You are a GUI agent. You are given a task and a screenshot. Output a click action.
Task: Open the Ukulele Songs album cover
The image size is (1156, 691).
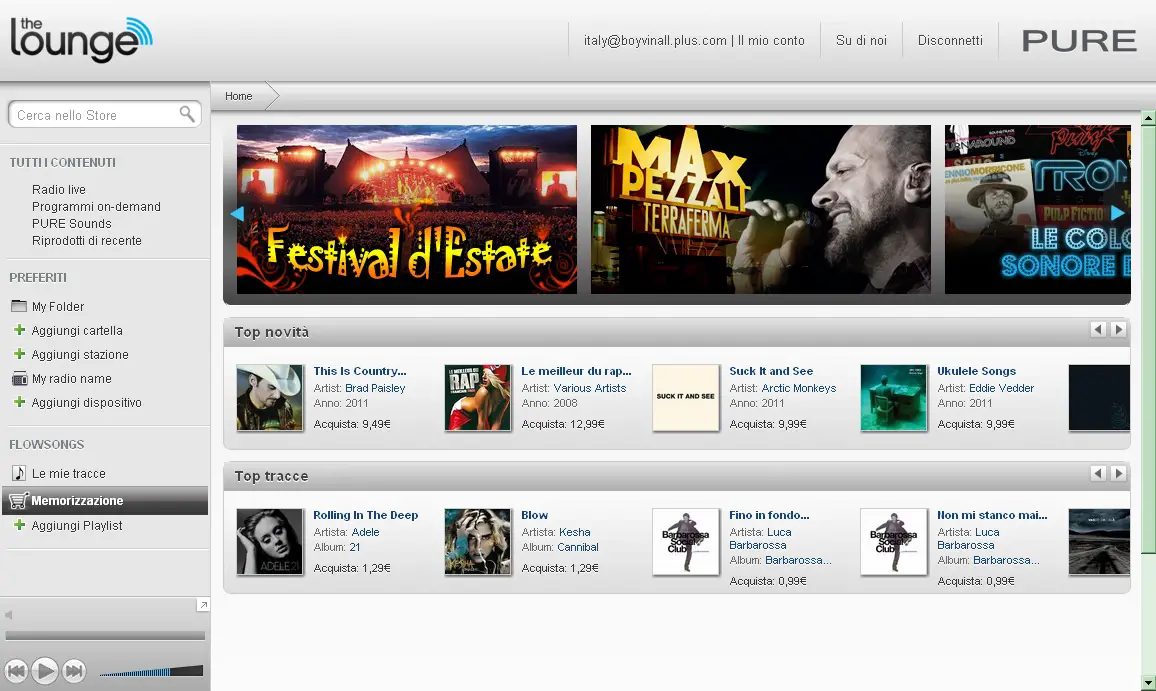[894, 397]
